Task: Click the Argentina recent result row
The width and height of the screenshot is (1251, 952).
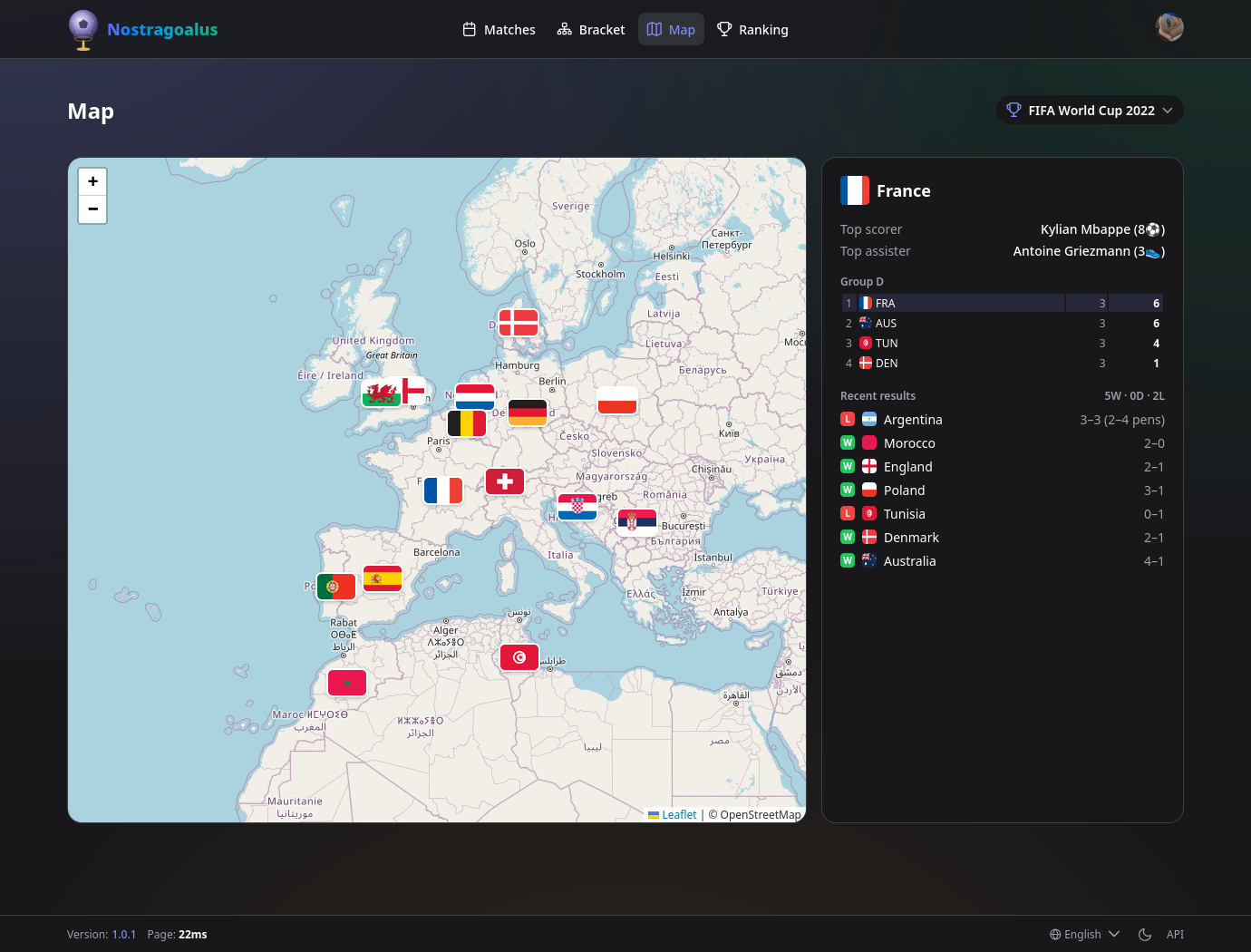Action: pos(1003,420)
